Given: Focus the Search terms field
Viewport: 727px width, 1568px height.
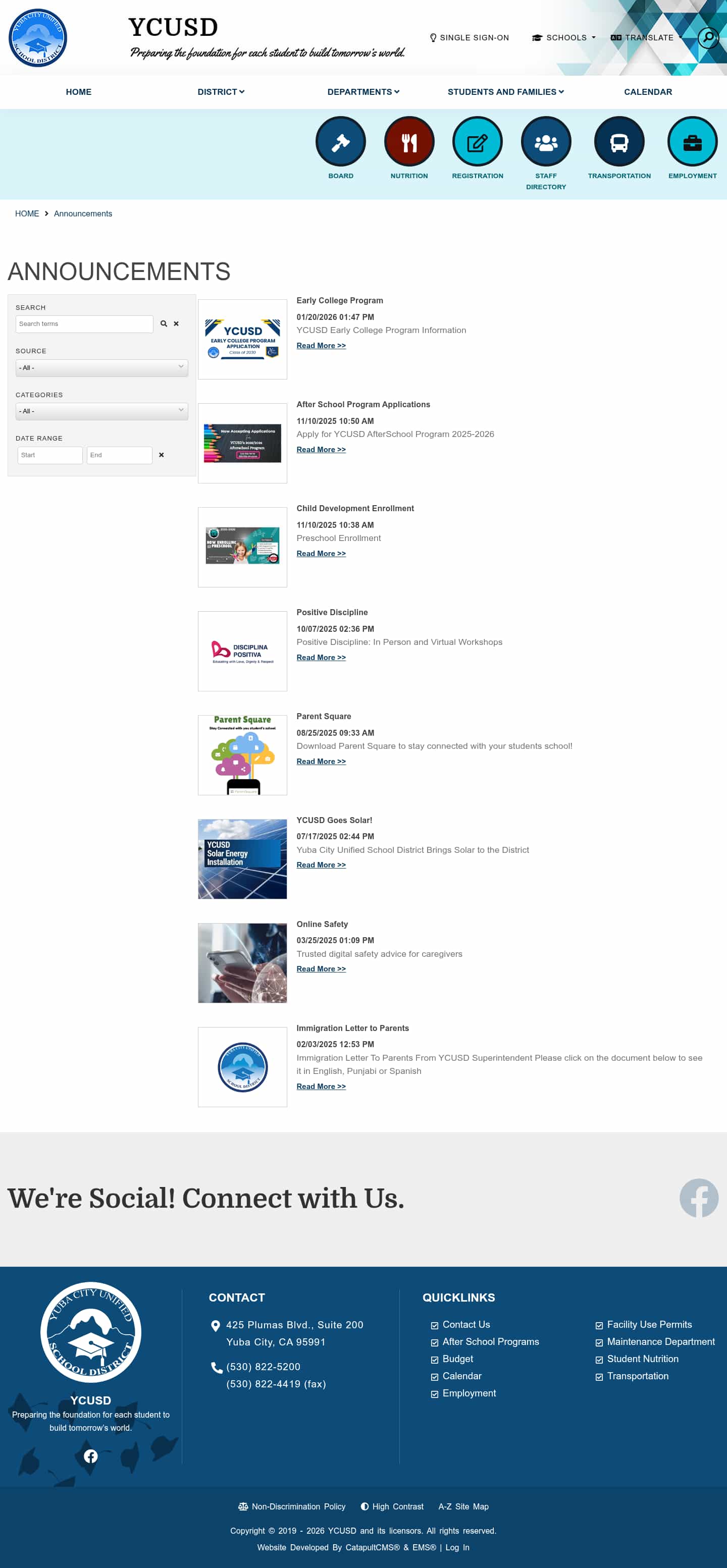Looking at the screenshot, I should pos(85,324).
